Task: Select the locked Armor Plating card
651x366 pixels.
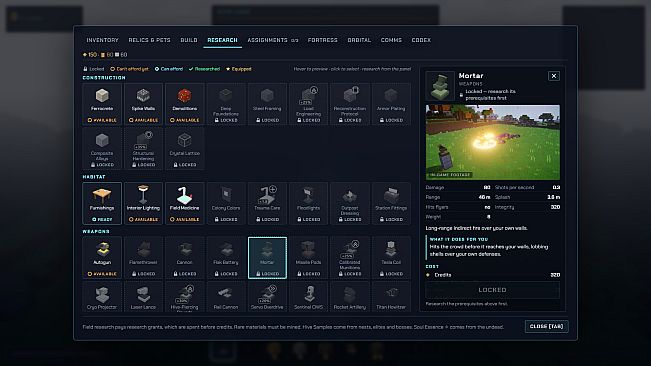Action: 391,104
